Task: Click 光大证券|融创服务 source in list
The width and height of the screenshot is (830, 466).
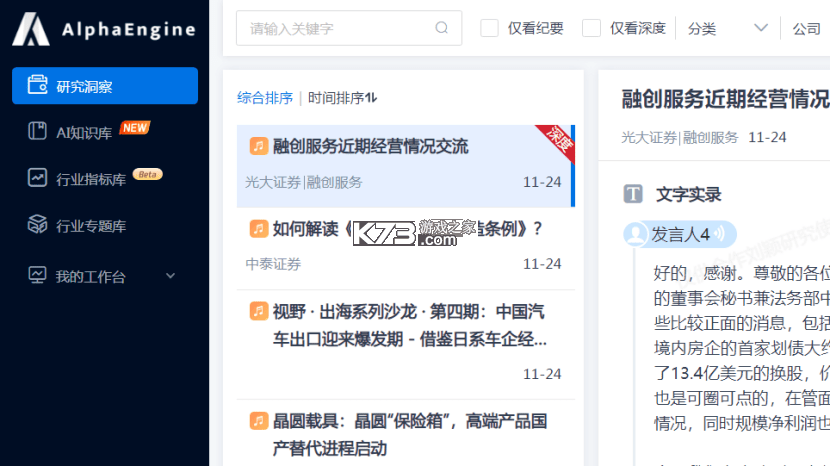Action: (x=303, y=183)
